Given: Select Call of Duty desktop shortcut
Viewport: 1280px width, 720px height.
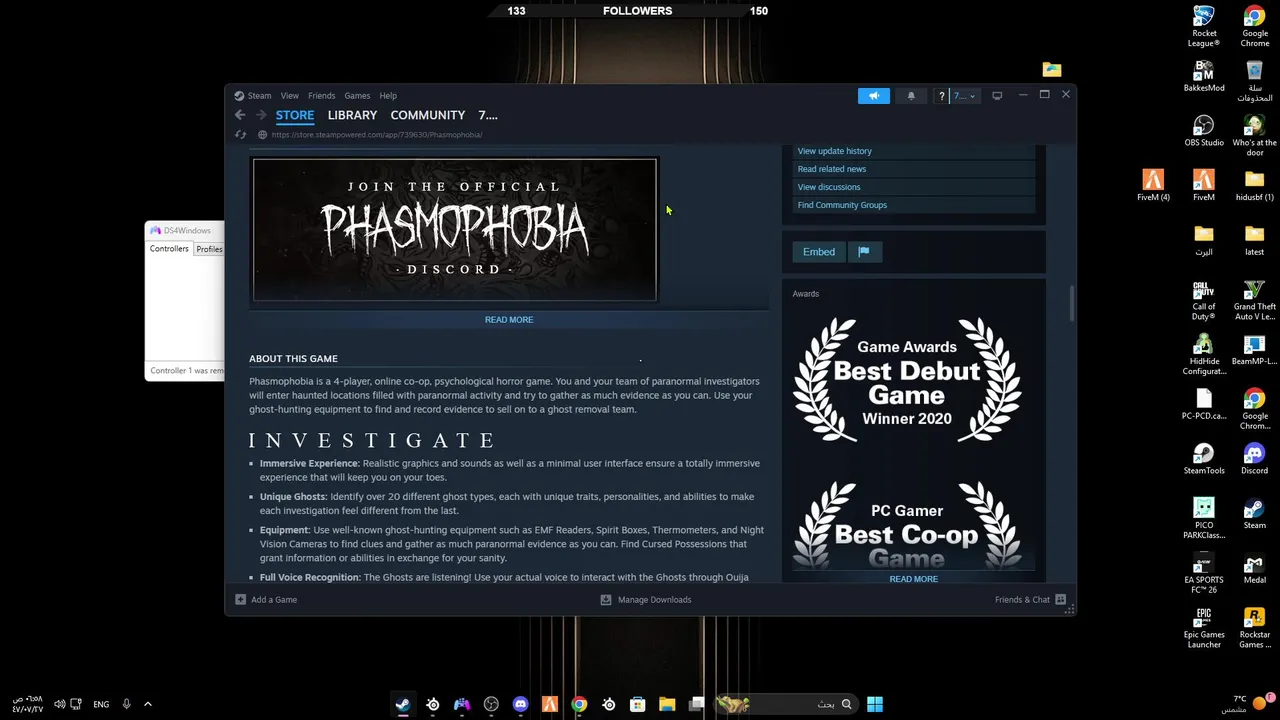Looking at the screenshot, I should [x=1204, y=300].
